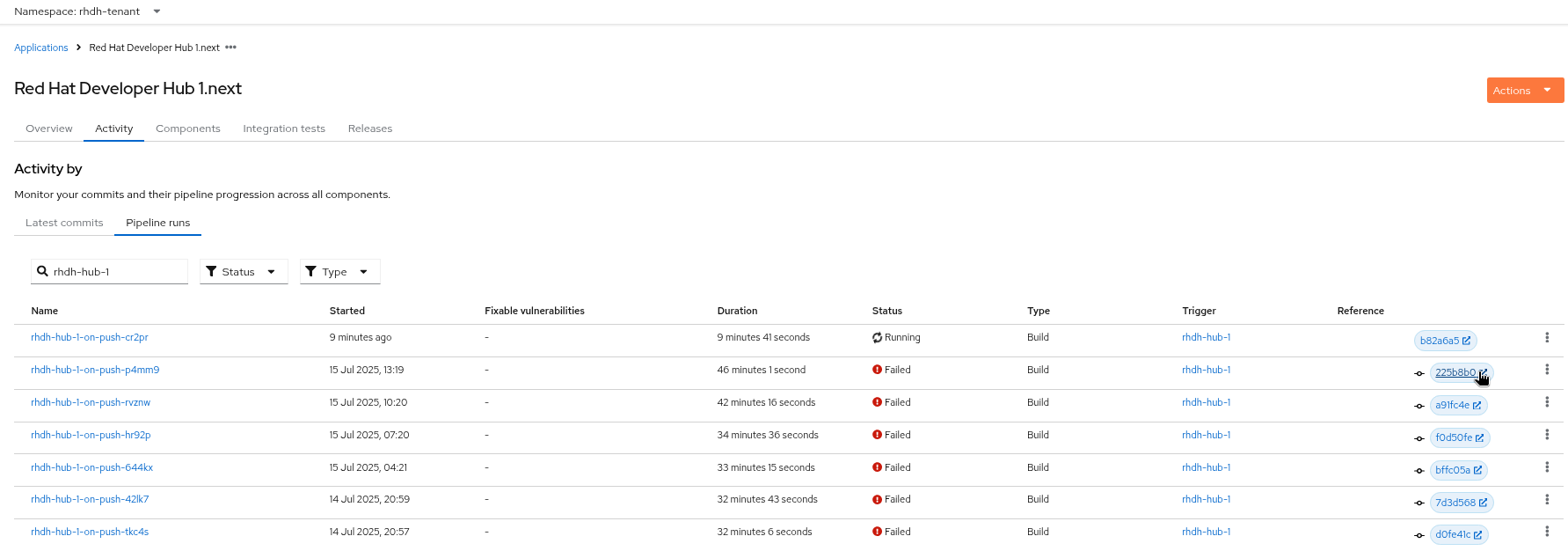The width and height of the screenshot is (1568, 551).
Task: Click the search magnifier icon
Action: [x=42, y=272]
